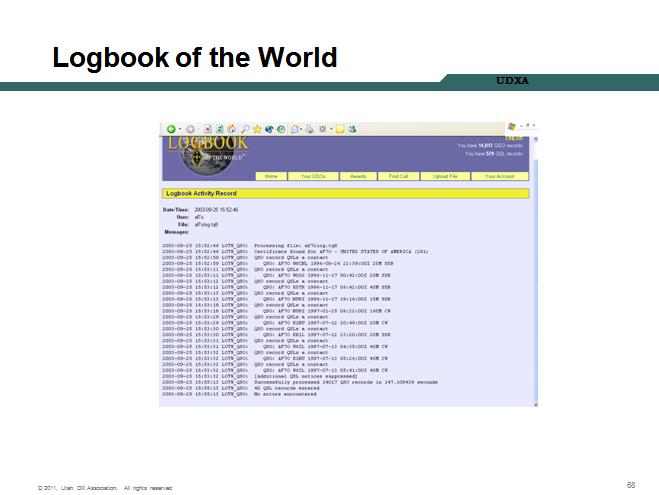This screenshot has height=495, width=659.
Task: Go to the Upload File tab
Action: 445,176
